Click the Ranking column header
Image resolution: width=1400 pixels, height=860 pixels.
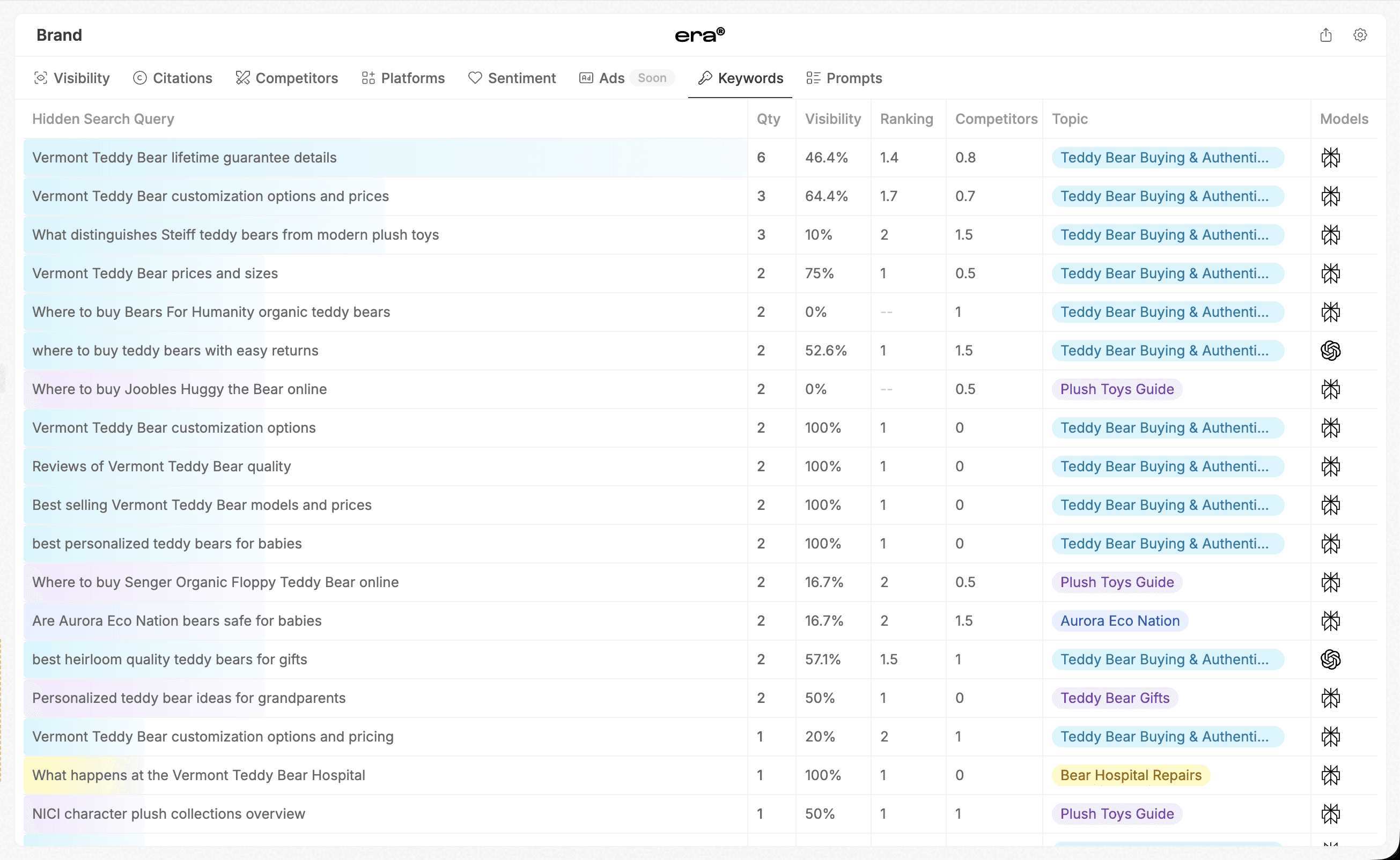coord(906,119)
